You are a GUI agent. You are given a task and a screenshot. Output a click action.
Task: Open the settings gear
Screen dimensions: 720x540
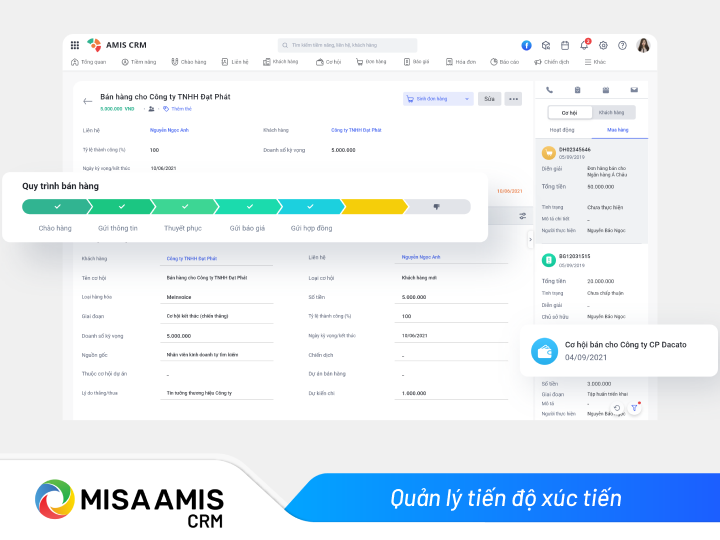[603, 45]
